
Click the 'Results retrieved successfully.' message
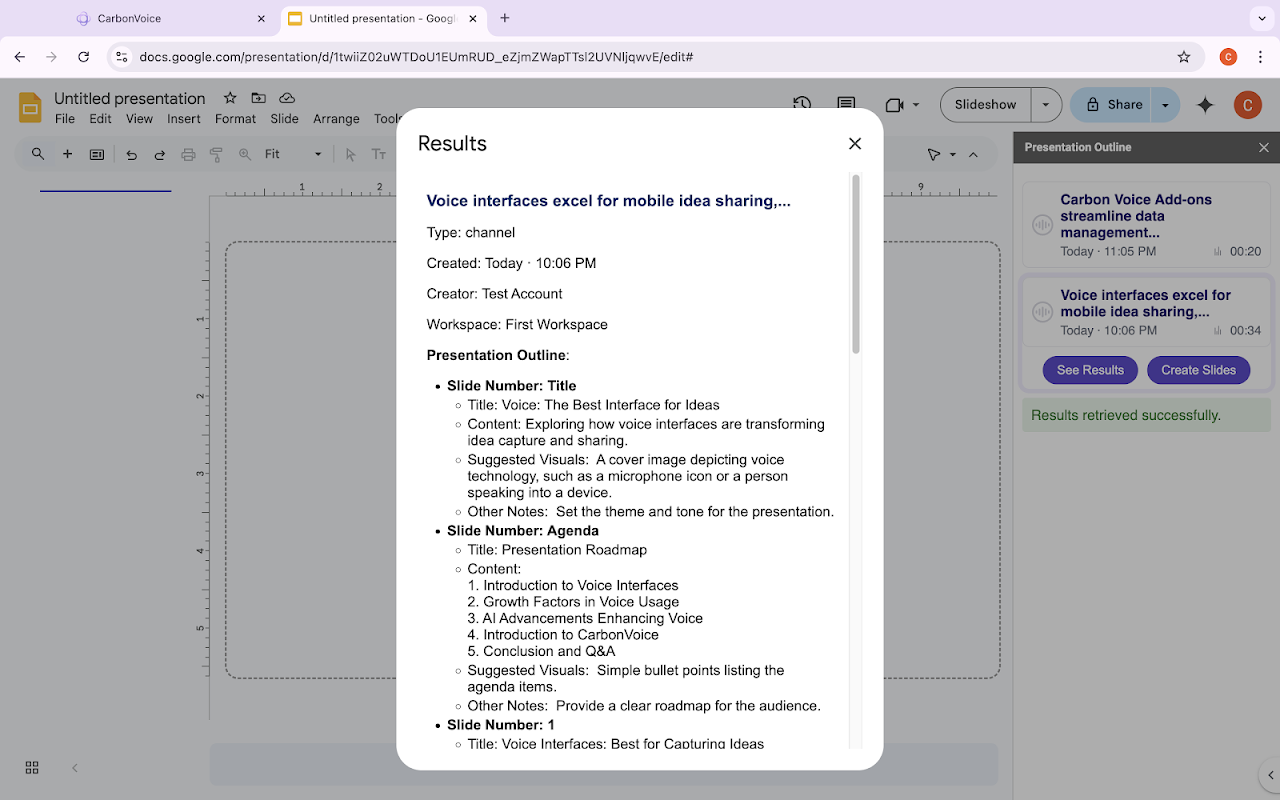point(1126,415)
